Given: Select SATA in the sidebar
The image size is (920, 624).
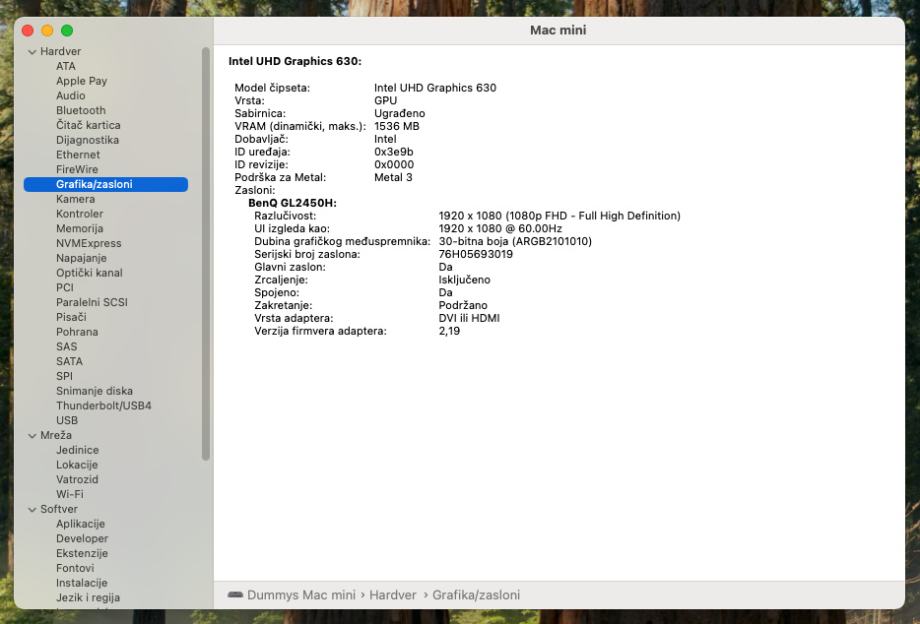Looking at the screenshot, I should click(69, 361).
